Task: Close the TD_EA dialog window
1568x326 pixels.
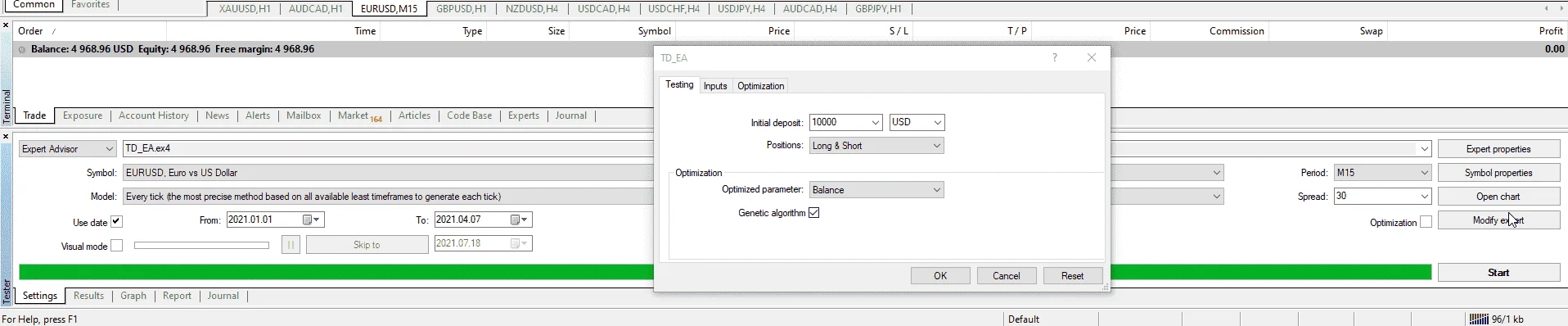Action: [1092, 57]
